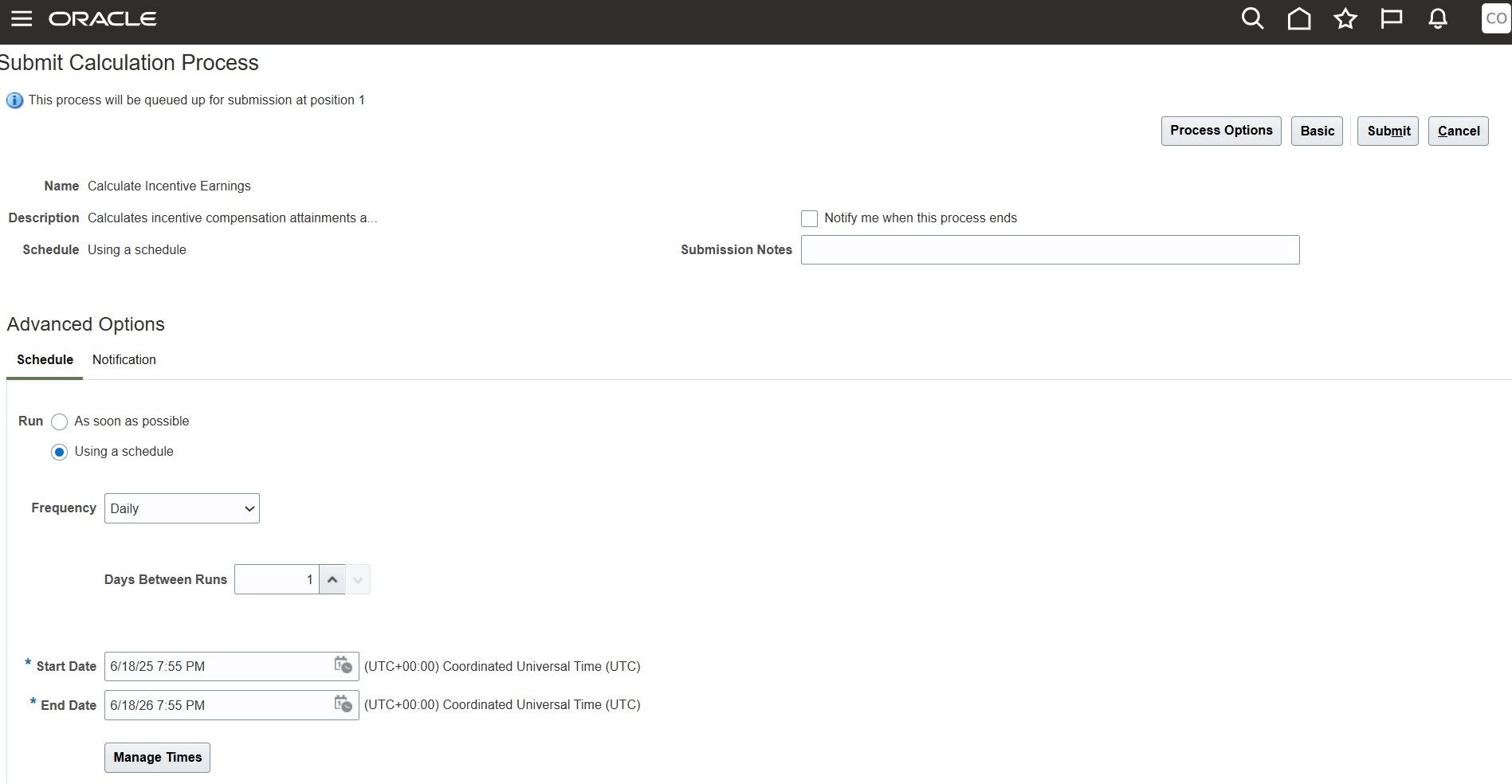The width and height of the screenshot is (1512, 784).
Task: Click the Basic button
Action: [1317, 131]
